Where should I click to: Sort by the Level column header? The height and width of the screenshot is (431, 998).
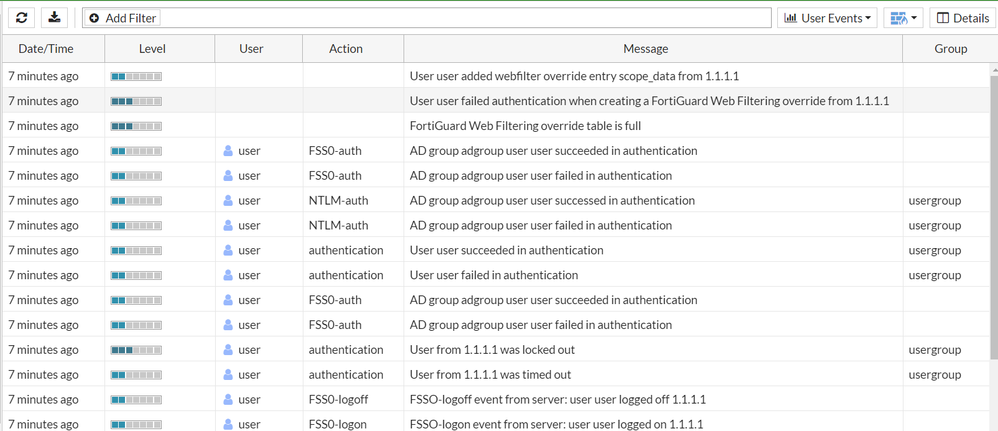[152, 48]
